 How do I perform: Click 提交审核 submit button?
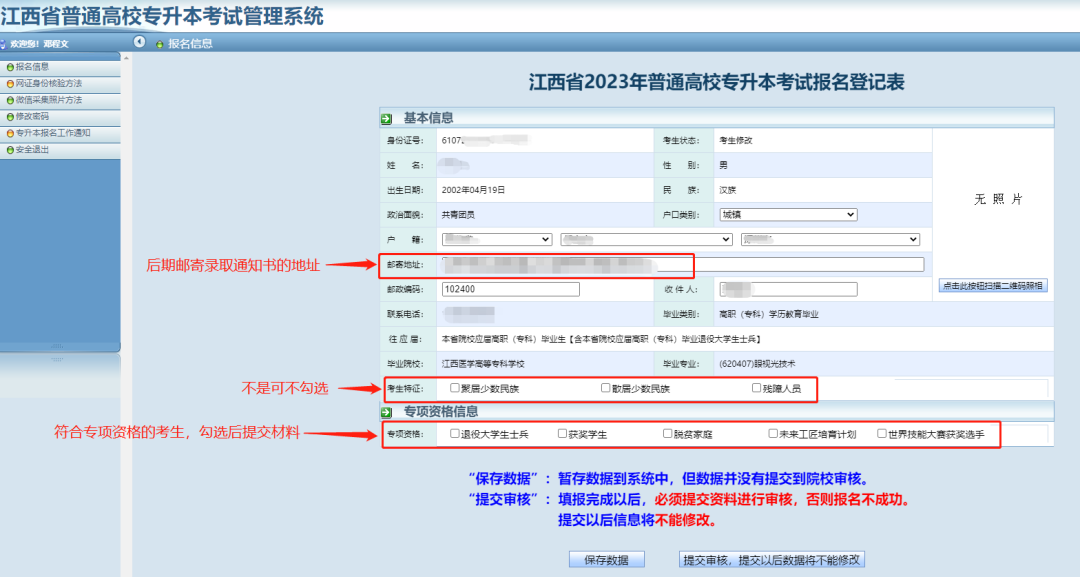771,560
